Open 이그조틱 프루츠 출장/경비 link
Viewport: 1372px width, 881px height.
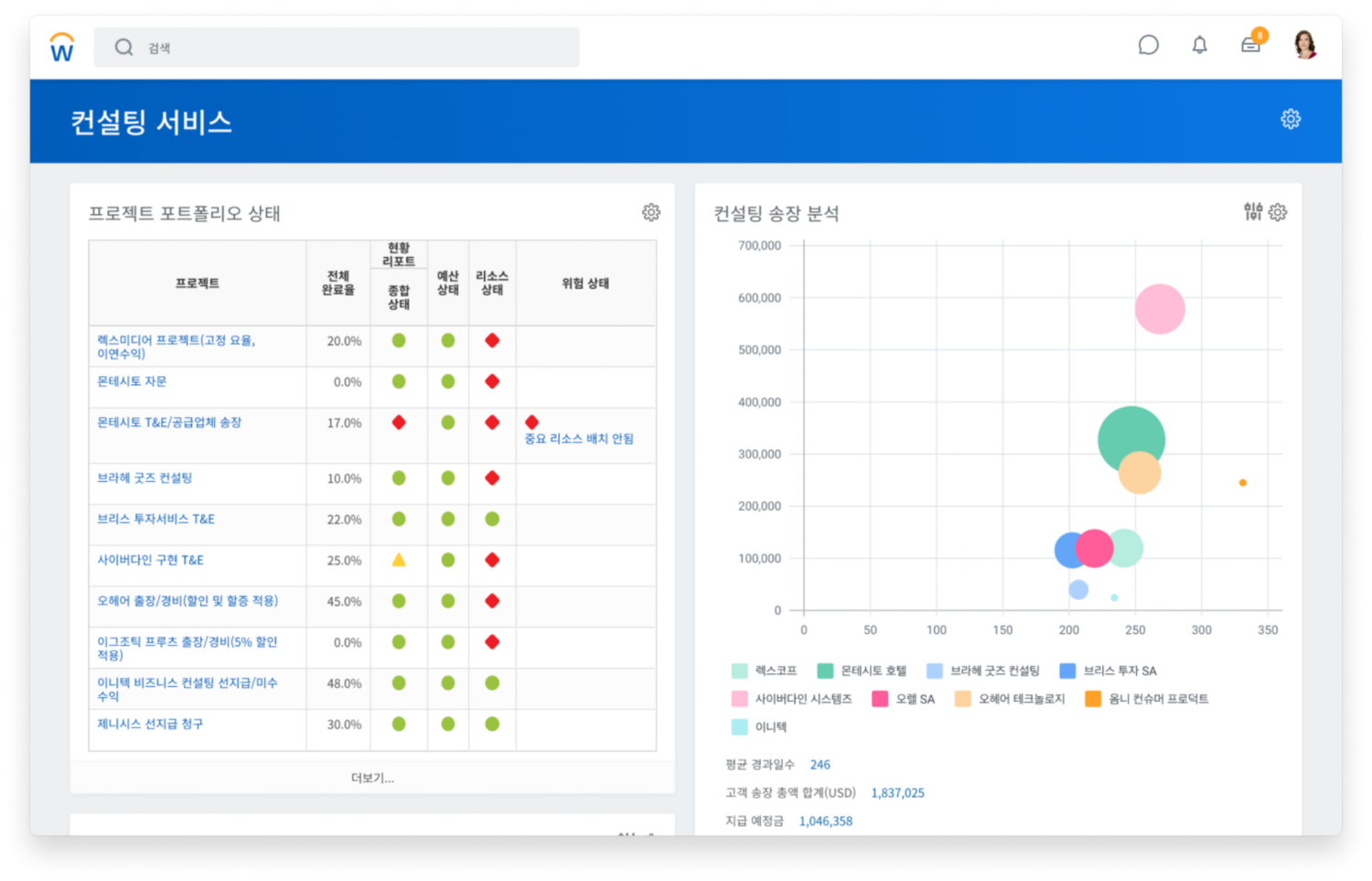click(x=187, y=649)
